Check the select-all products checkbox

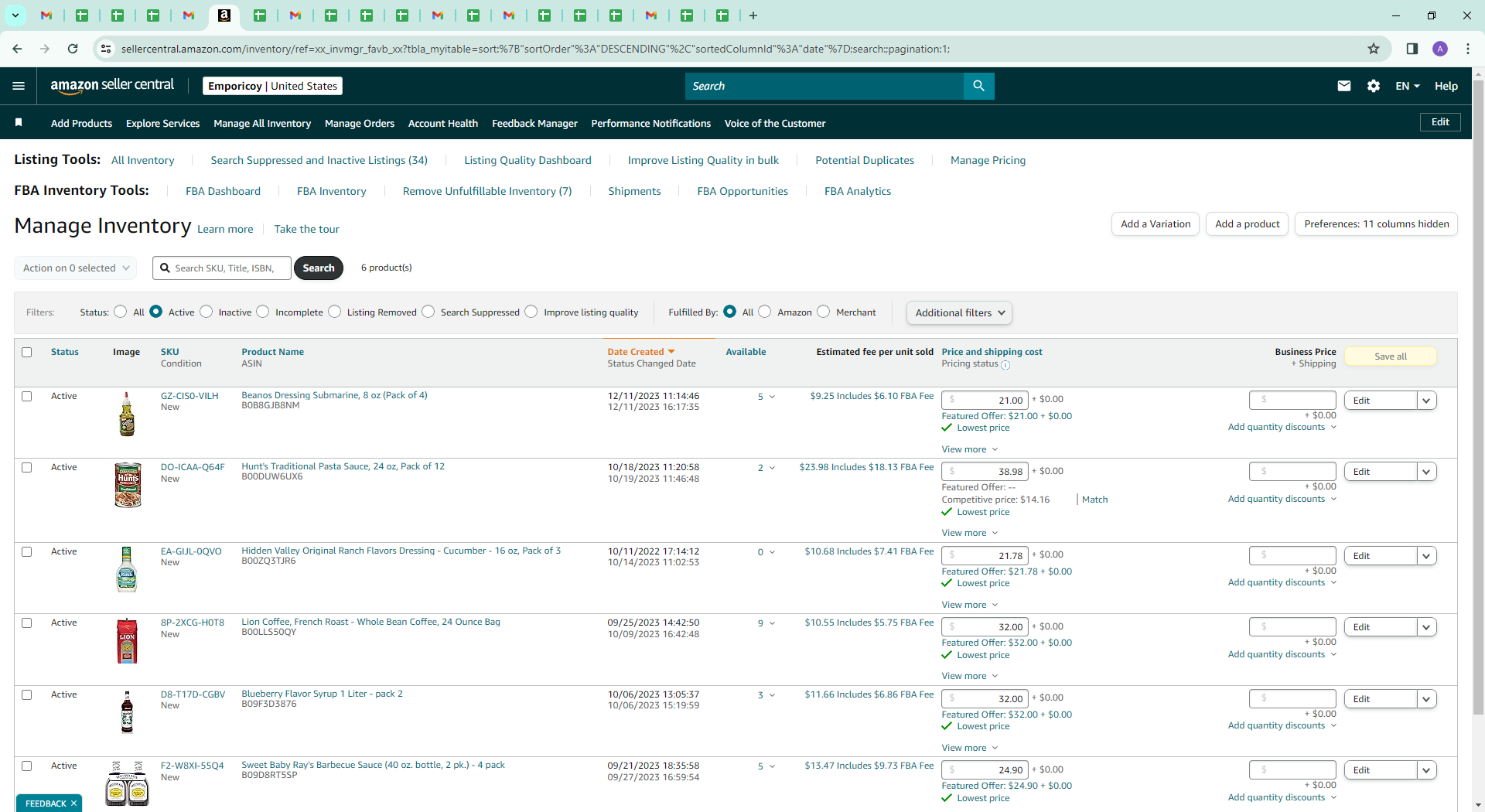point(27,352)
